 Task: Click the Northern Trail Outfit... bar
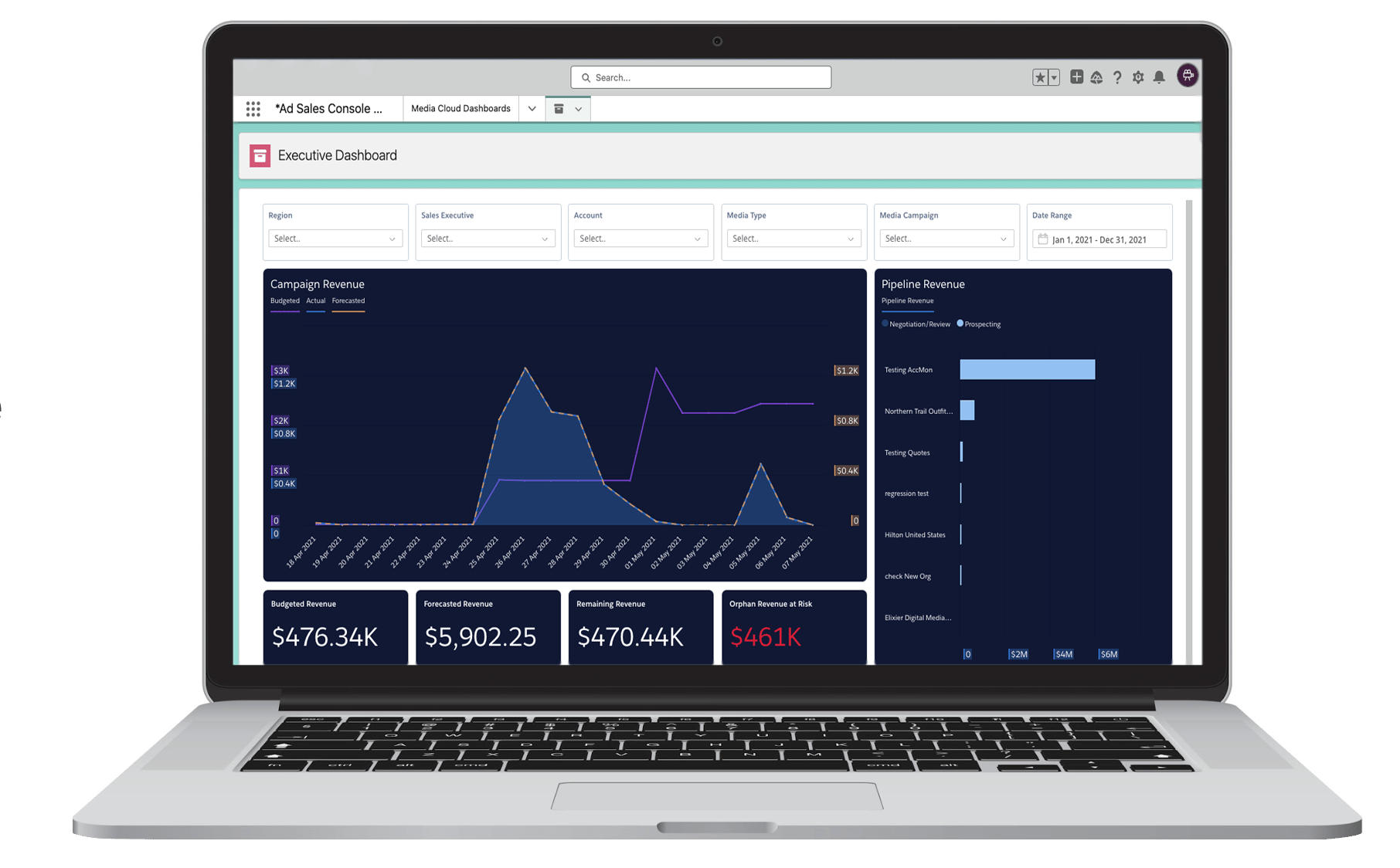967,410
